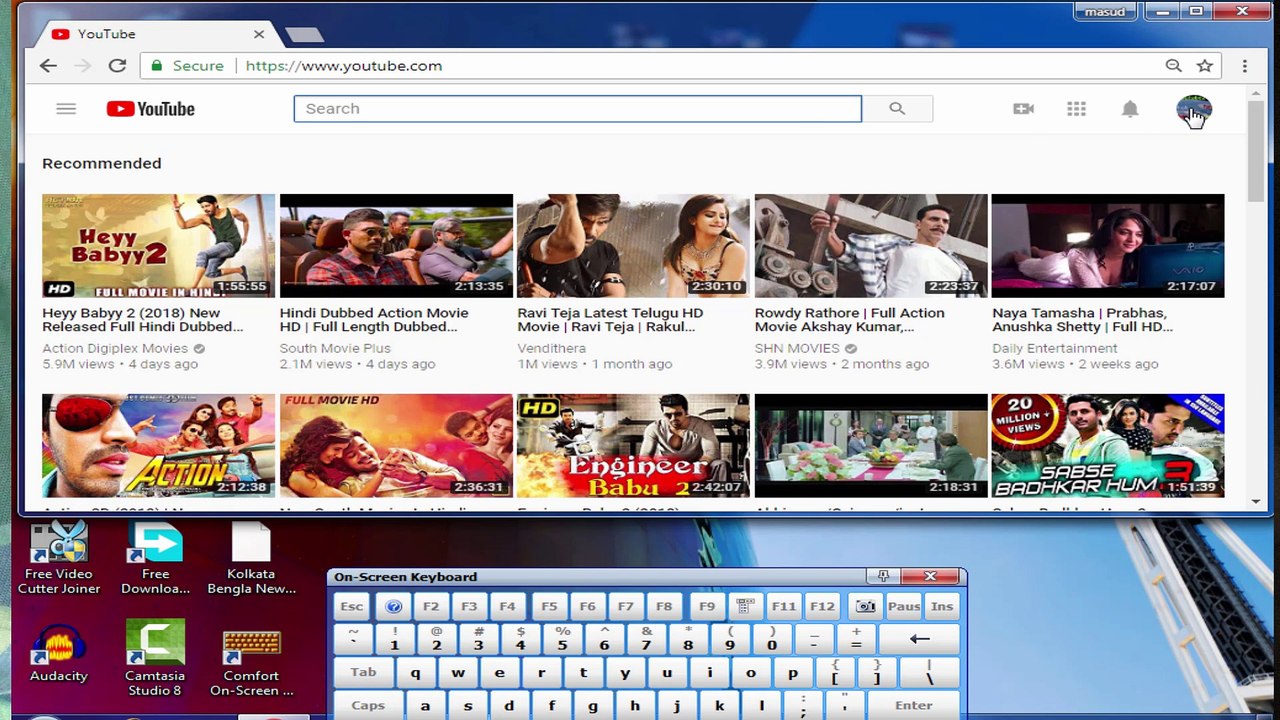Switch to the YouTube browser tab
The height and width of the screenshot is (720, 1280).
point(150,34)
